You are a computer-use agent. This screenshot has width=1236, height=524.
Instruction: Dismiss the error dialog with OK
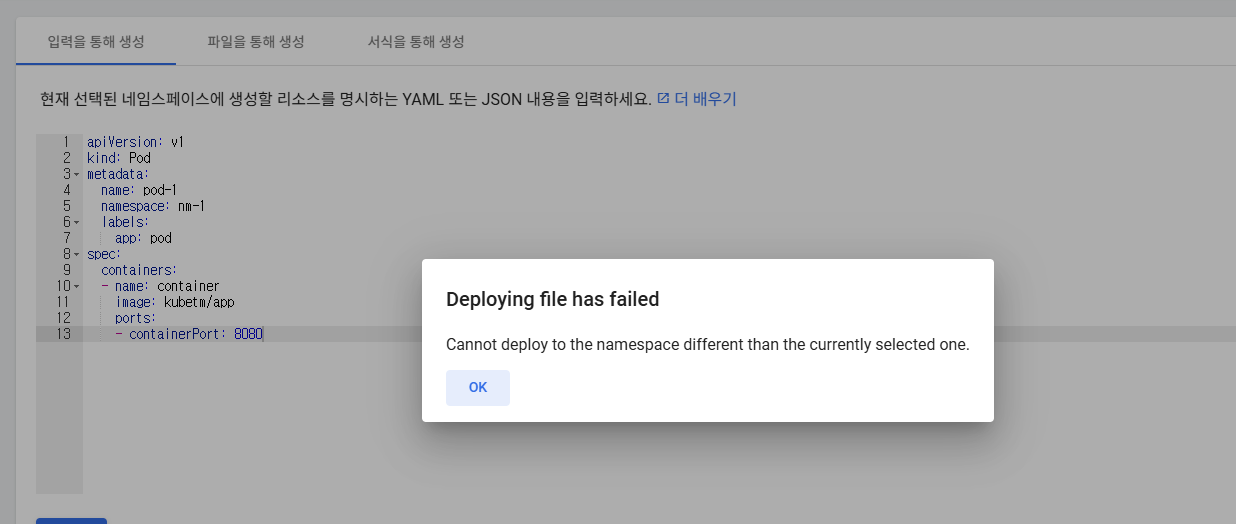pos(478,388)
